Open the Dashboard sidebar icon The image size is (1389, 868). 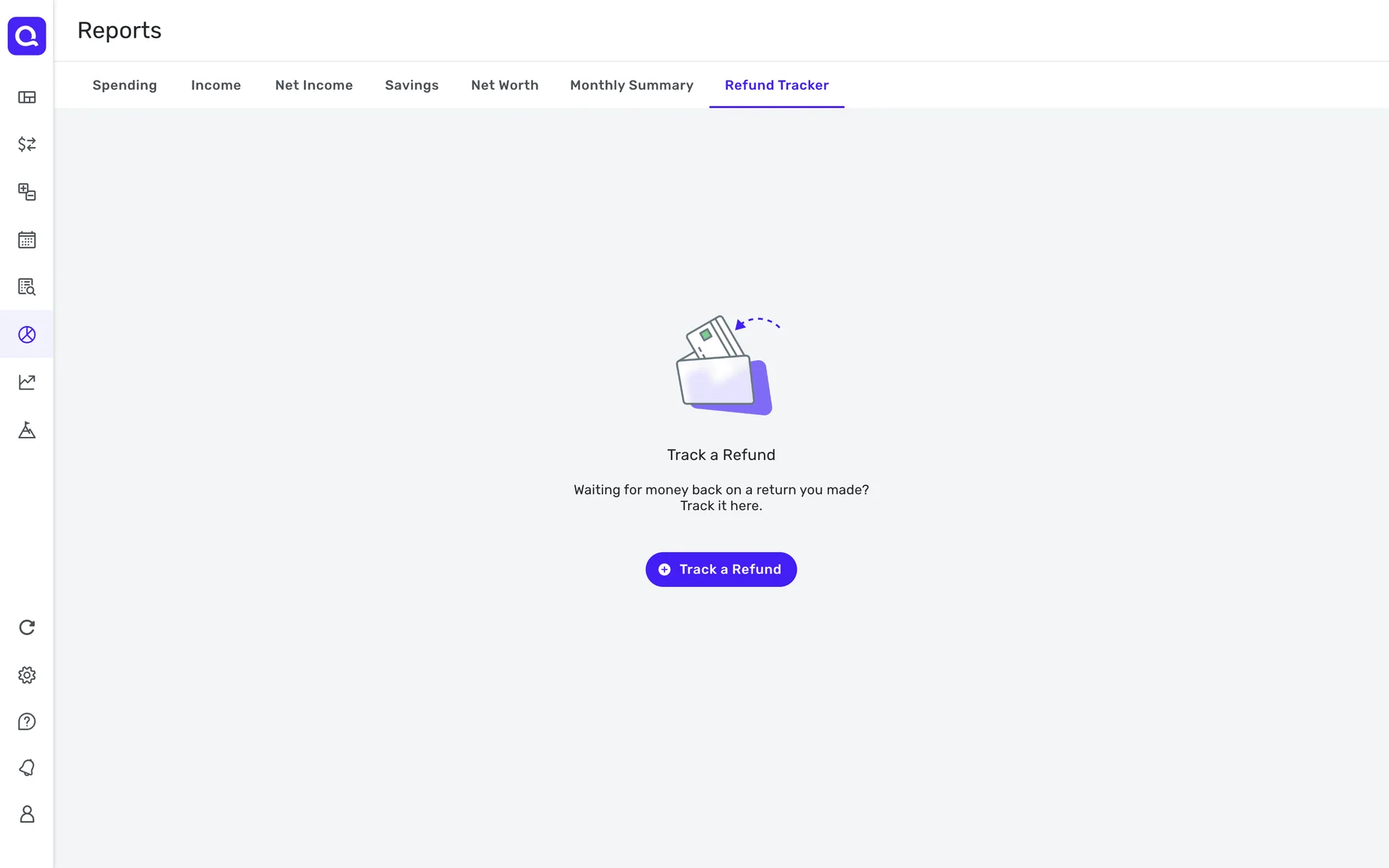[x=27, y=97]
